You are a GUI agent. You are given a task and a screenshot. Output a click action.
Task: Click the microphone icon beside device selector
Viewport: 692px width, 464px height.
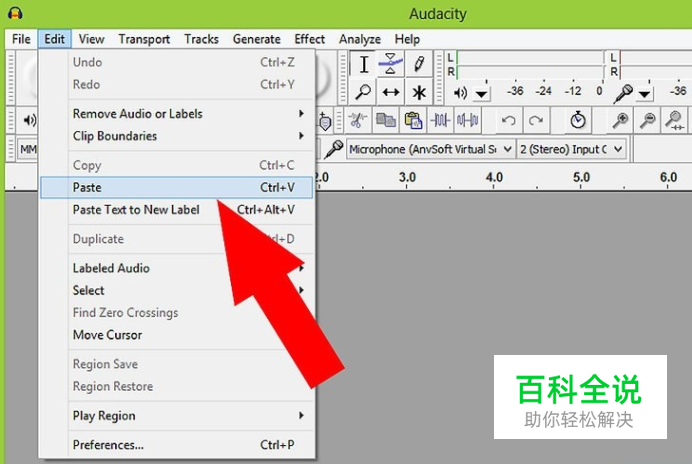[334, 149]
